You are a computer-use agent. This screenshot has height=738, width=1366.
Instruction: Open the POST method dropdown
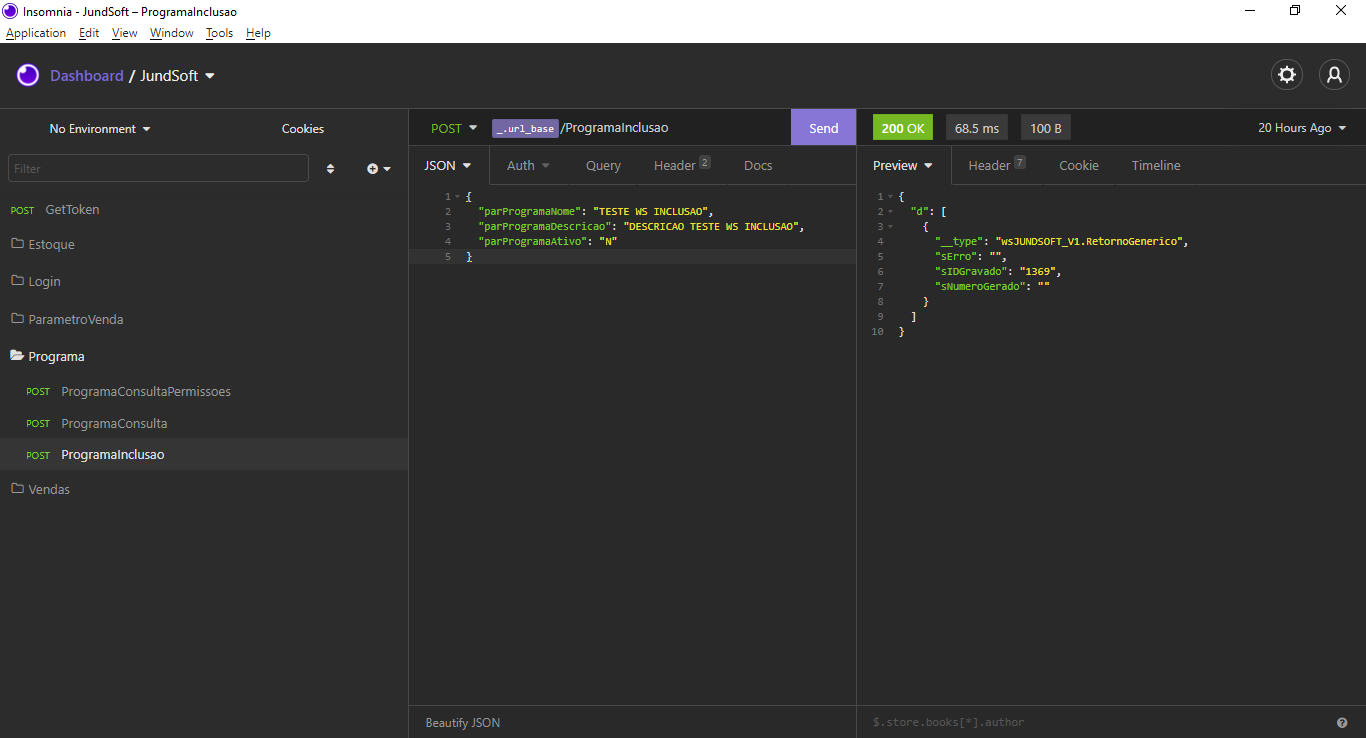(x=454, y=128)
